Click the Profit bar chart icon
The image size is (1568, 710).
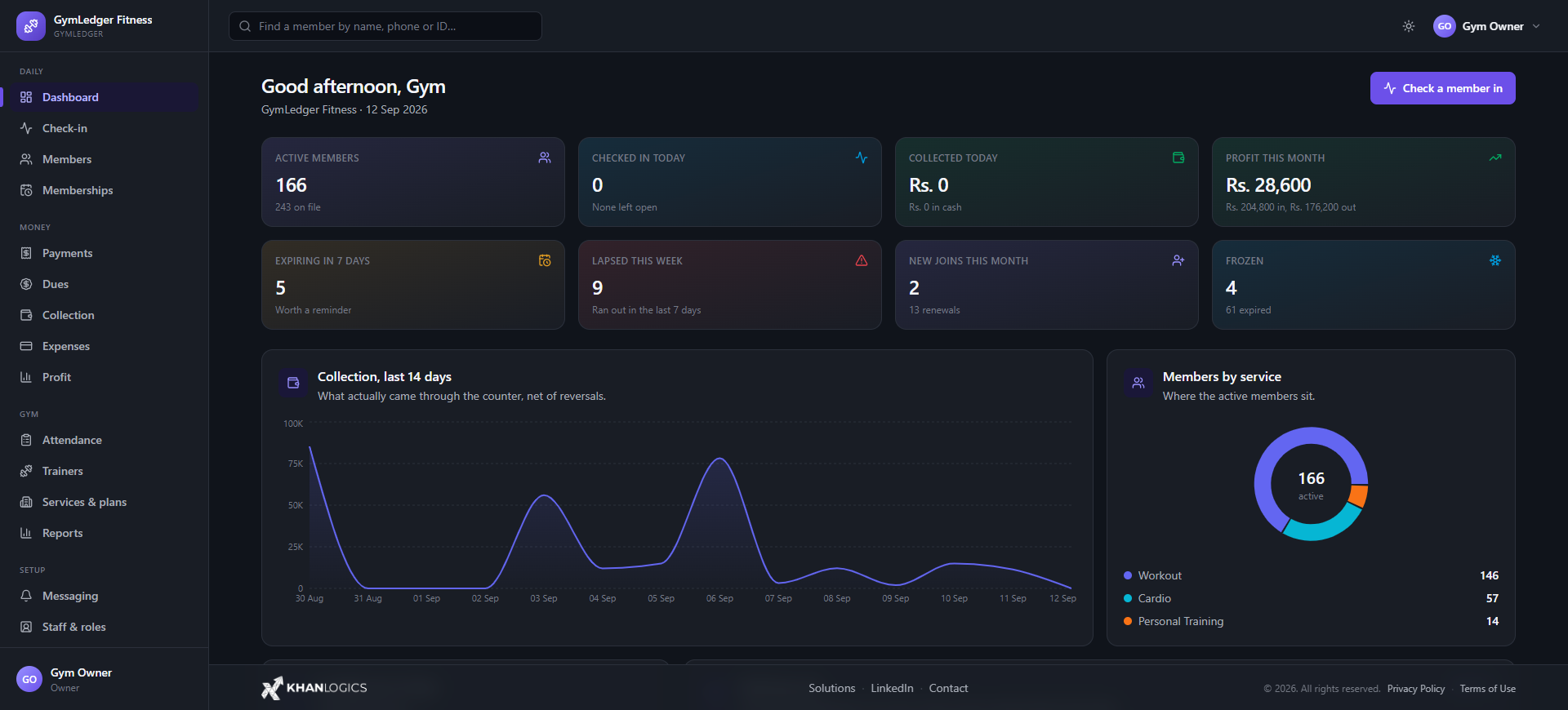point(26,377)
